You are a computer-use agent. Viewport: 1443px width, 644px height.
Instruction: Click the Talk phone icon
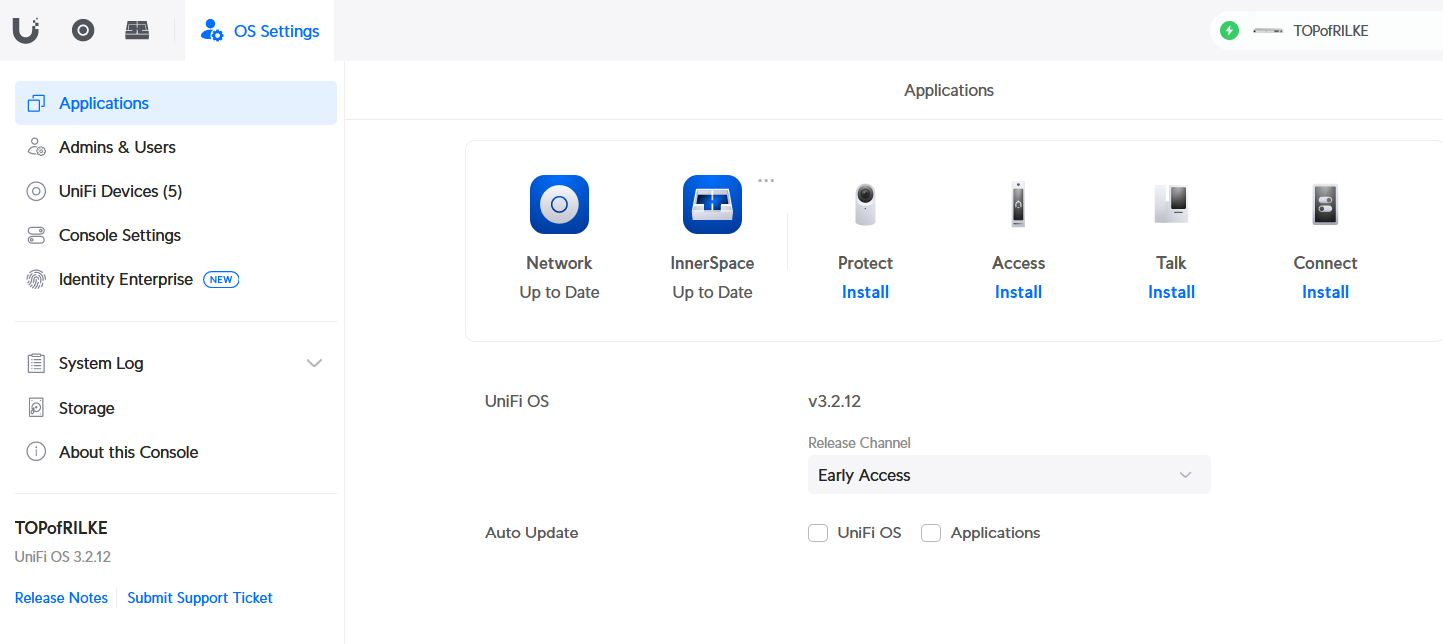pos(1171,204)
